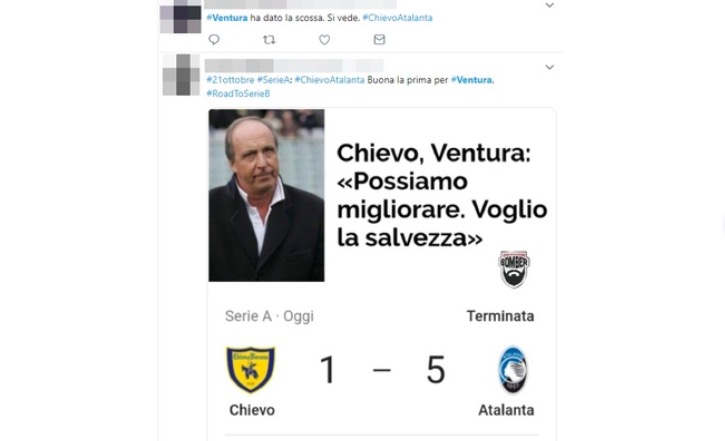
Task: Send first tweet via envelope message icon
Action: coord(379,39)
